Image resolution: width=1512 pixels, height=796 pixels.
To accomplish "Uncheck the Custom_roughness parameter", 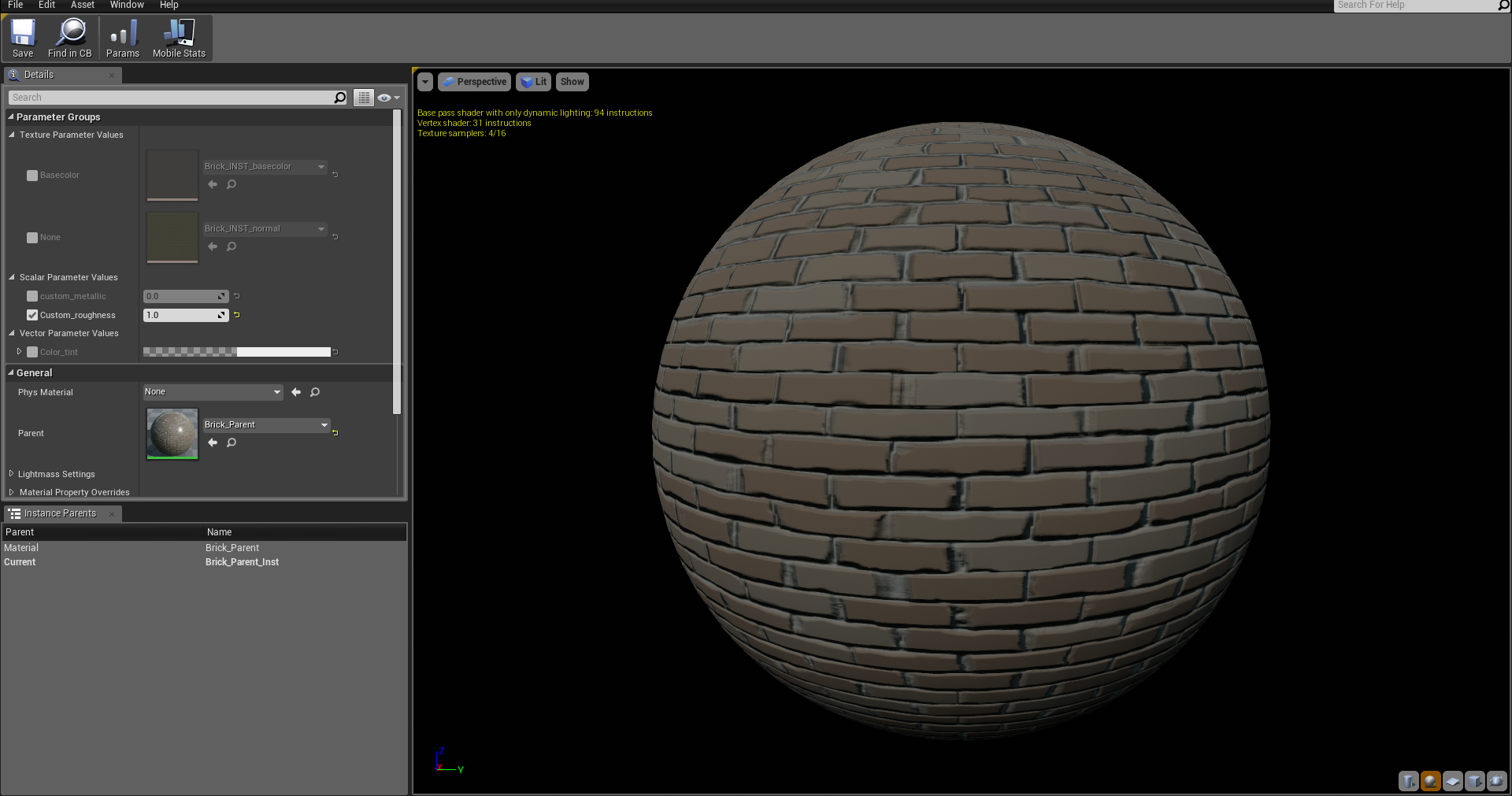I will [x=32, y=315].
